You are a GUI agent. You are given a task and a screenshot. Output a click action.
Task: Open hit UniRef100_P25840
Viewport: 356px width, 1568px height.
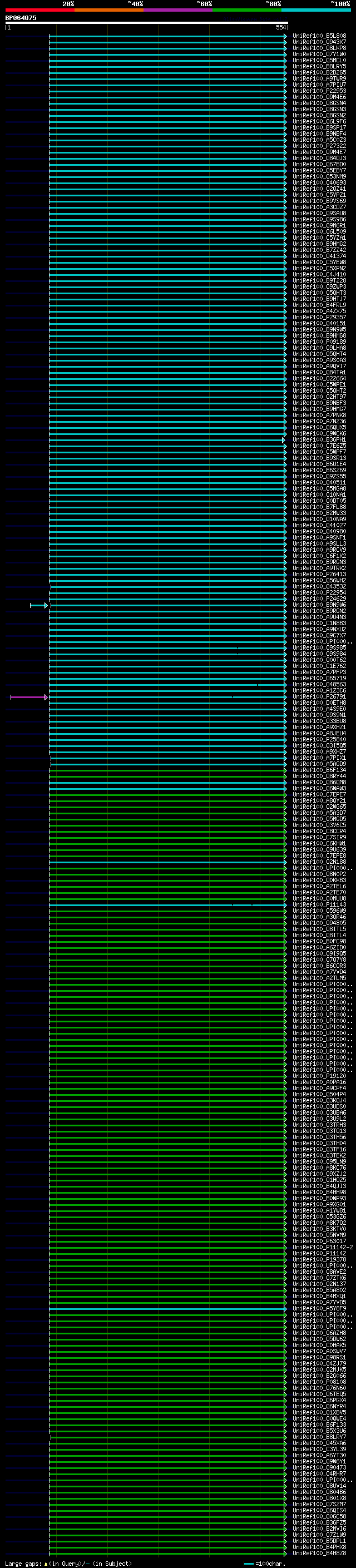click(x=319, y=740)
